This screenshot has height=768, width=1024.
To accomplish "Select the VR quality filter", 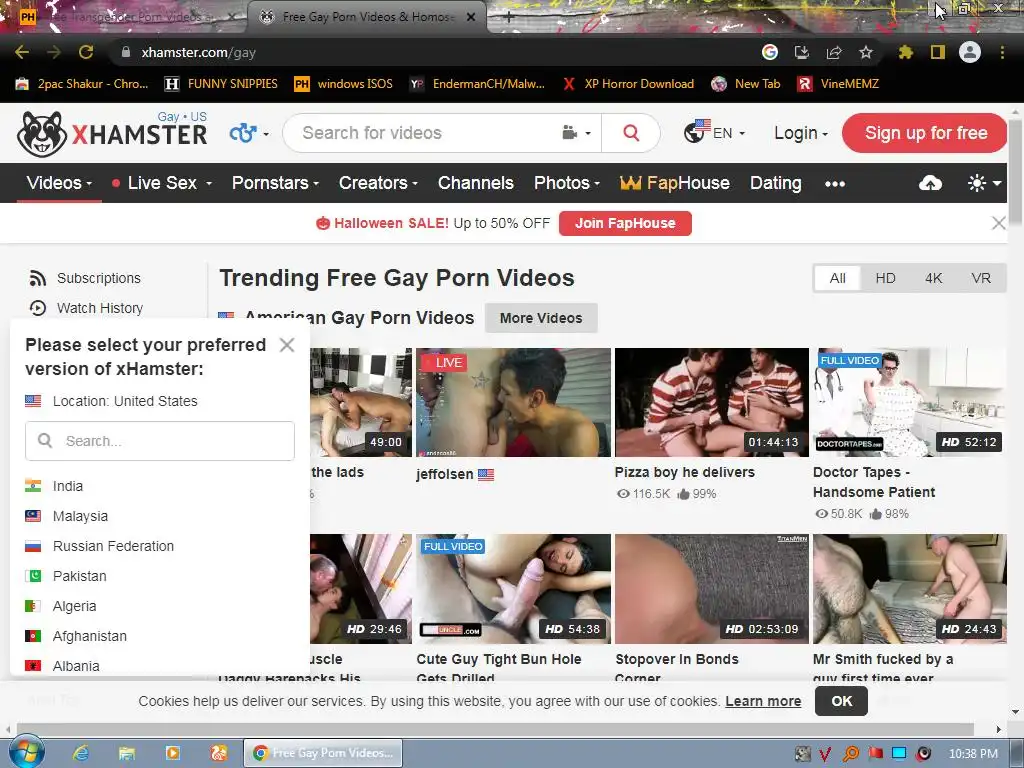I will pyautogui.click(x=981, y=278).
